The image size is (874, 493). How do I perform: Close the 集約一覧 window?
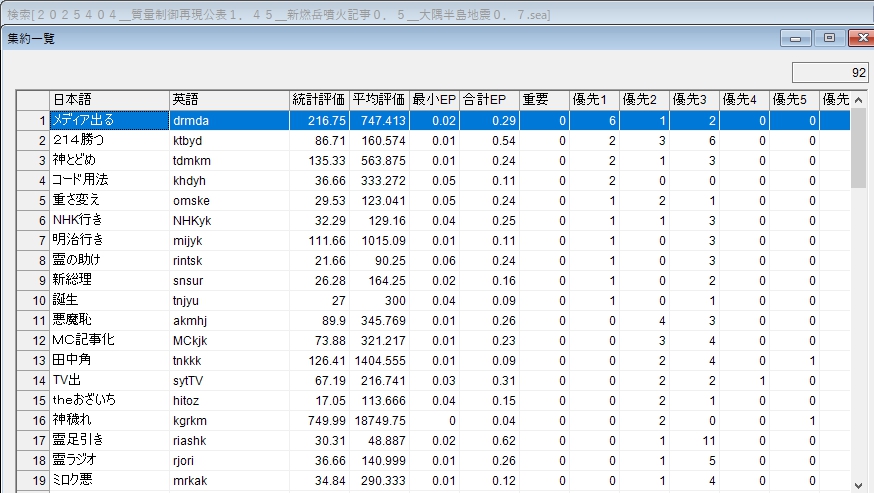(862, 38)
